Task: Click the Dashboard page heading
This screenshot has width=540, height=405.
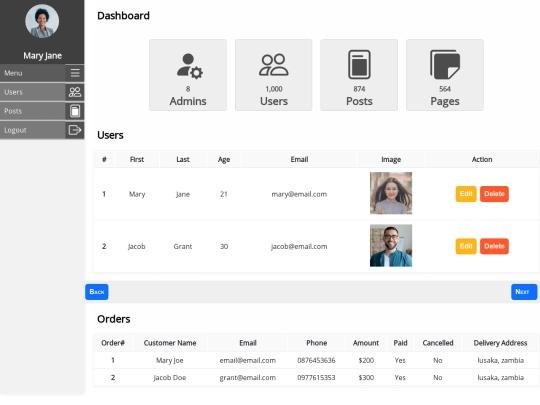Action: 123,16
